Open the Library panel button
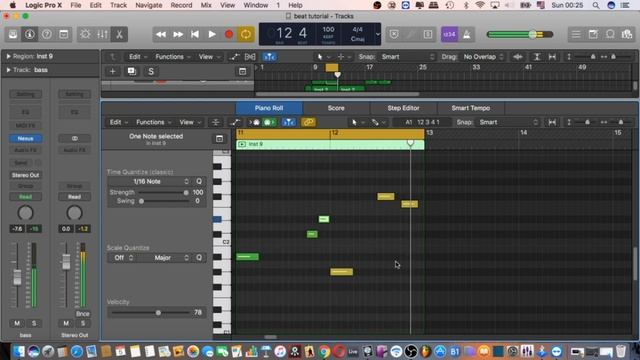The height and width of the screenshot is (360, 640). [13, 34]
